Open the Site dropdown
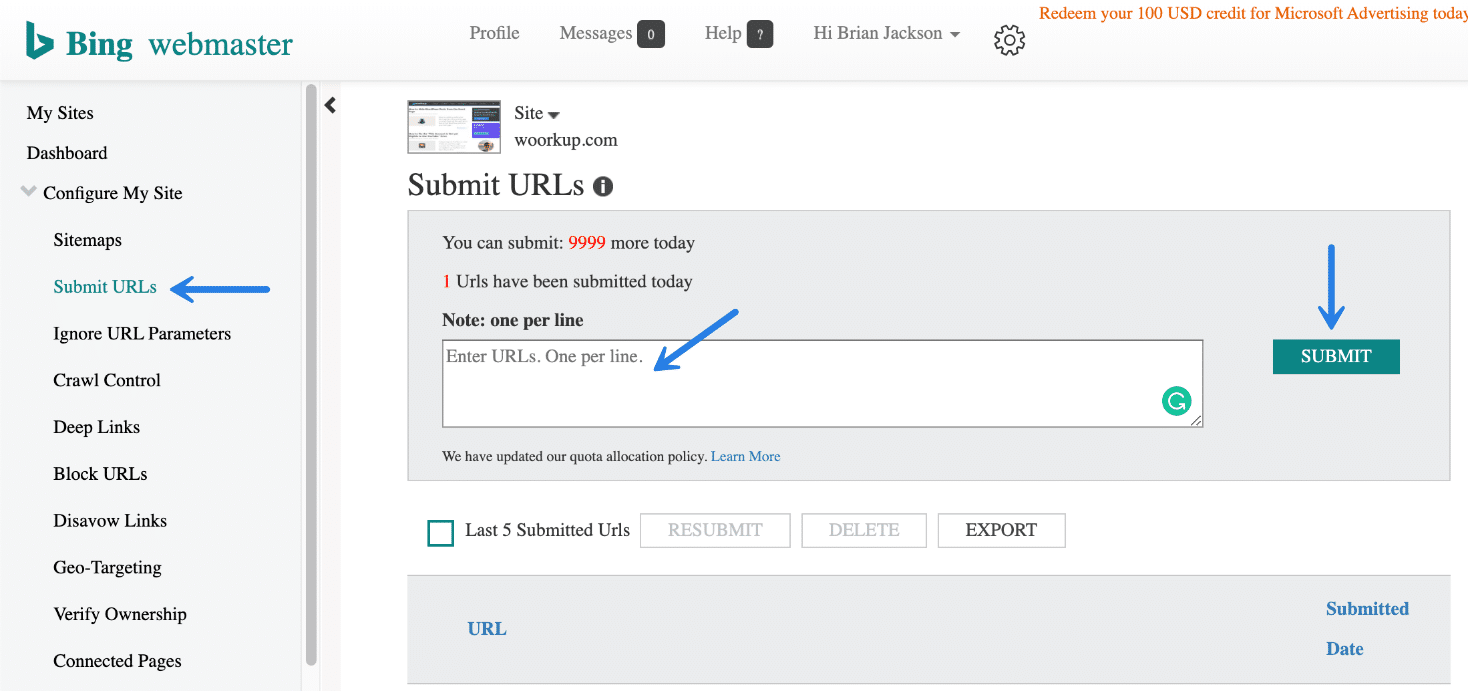Image resolution: width=1468 pixels, height=691 pixels. coord(537,113)
